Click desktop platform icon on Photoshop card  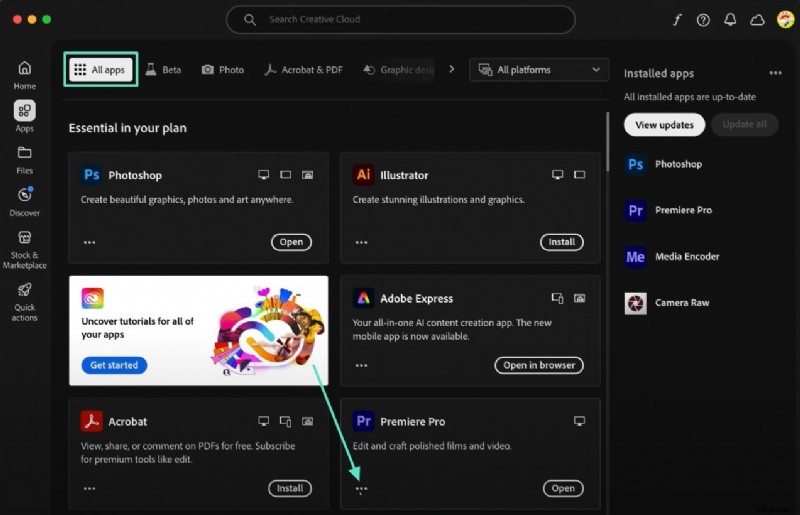pyautogui.click(x=263, y=175)
